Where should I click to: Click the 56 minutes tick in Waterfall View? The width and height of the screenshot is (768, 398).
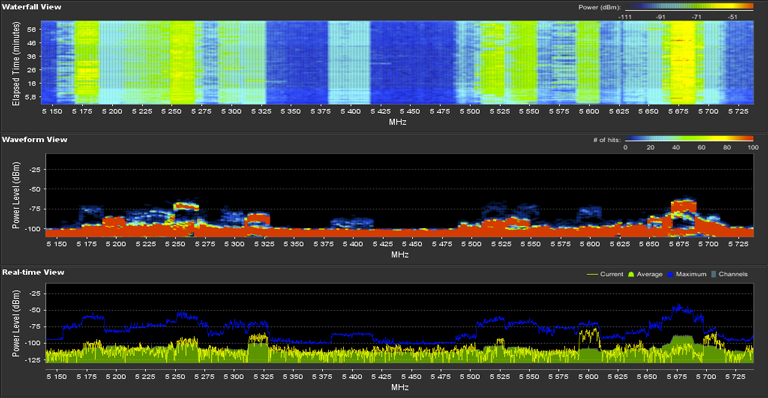click(x=32, y=29)
